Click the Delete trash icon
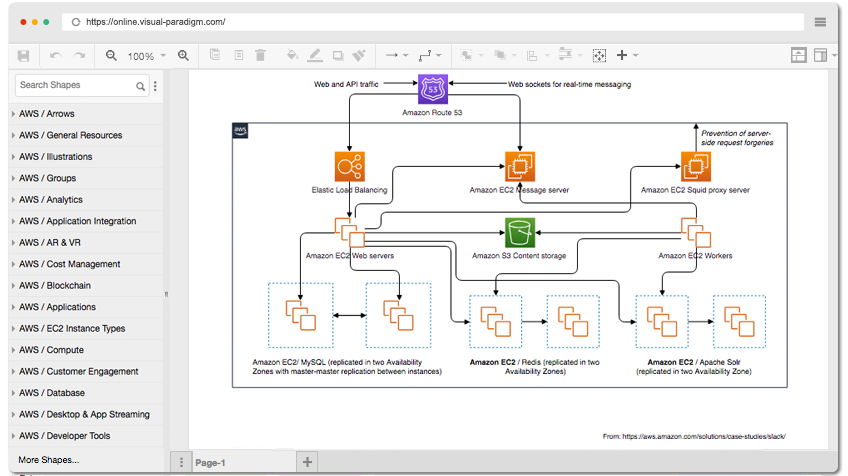Screen dimensions: 848x476 260,55
